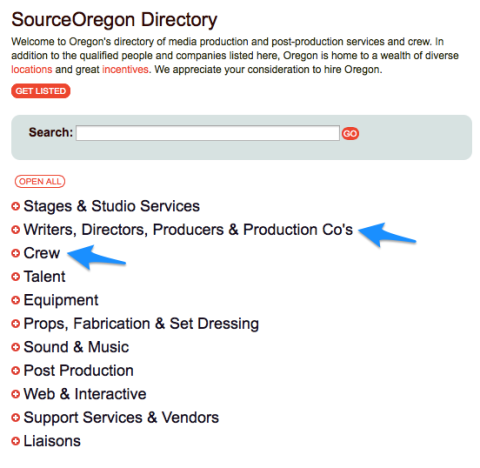Open the Crew category label
This screenshot has width=480, height=468.
[x=42, y=253]
